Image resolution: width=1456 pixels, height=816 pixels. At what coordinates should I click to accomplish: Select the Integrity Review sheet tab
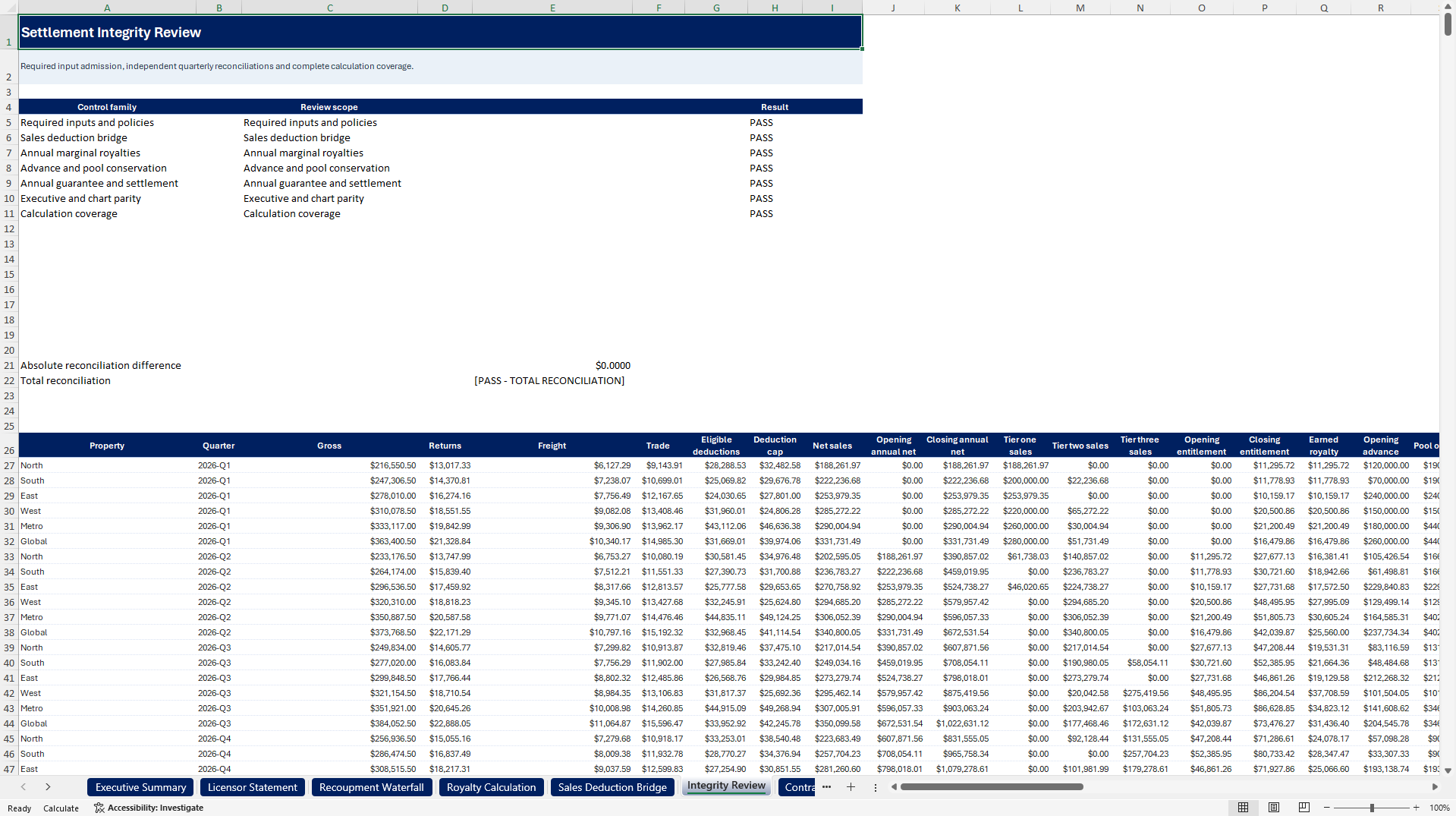(x=726, y=786)
